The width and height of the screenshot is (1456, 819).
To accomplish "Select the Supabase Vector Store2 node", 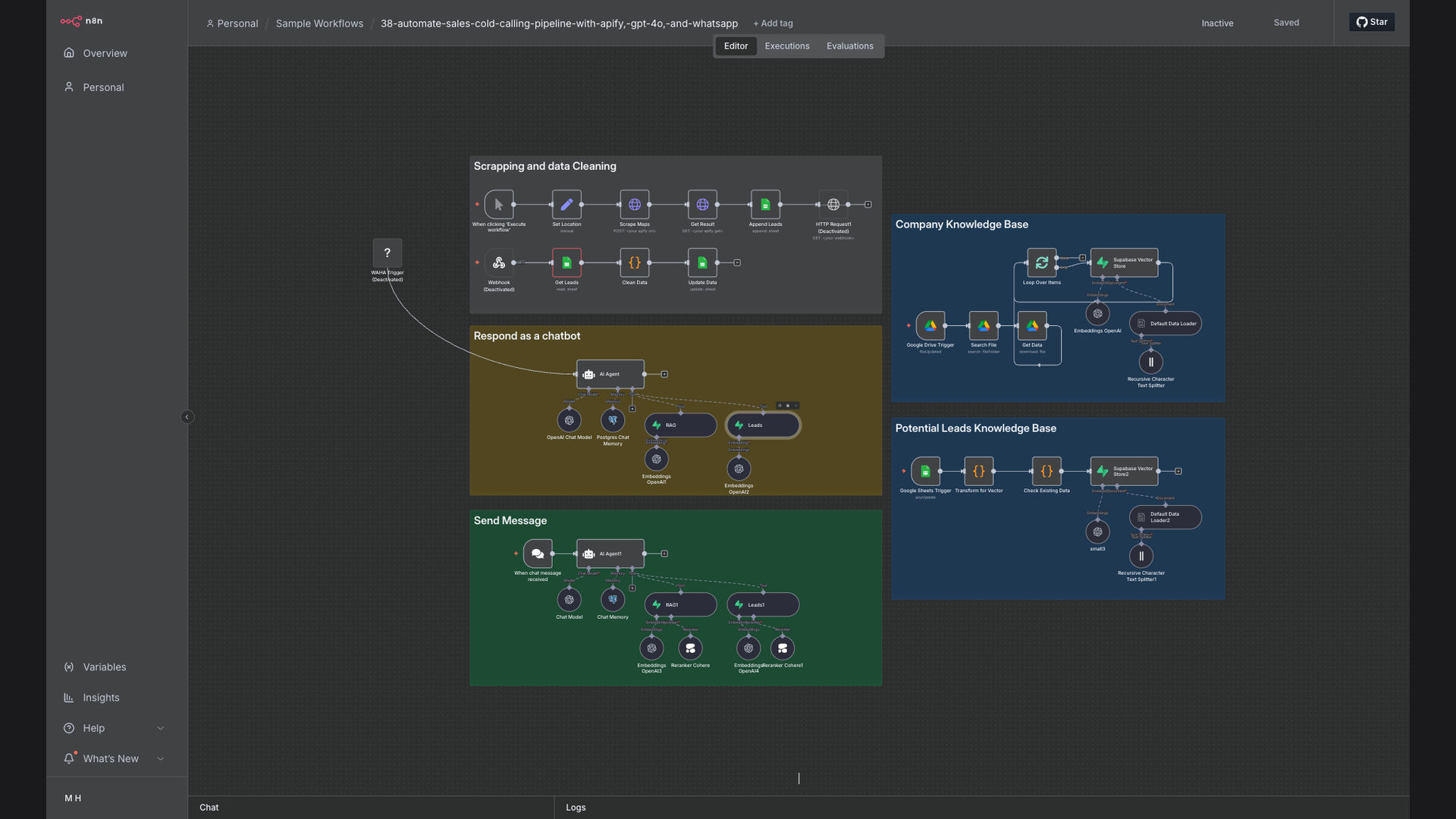I will point(1125,472).
